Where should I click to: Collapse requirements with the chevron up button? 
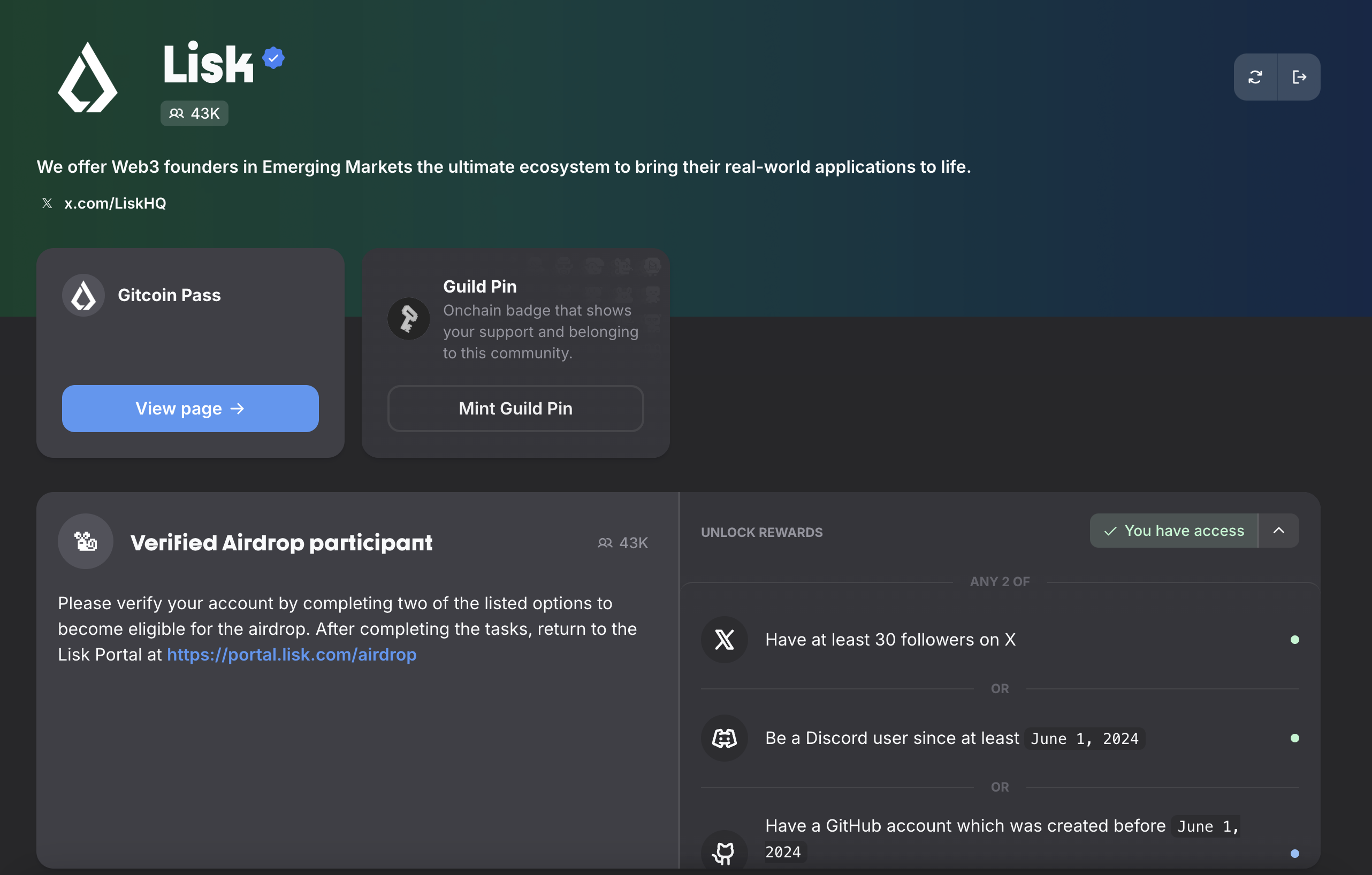click(x=1278, y=531)
